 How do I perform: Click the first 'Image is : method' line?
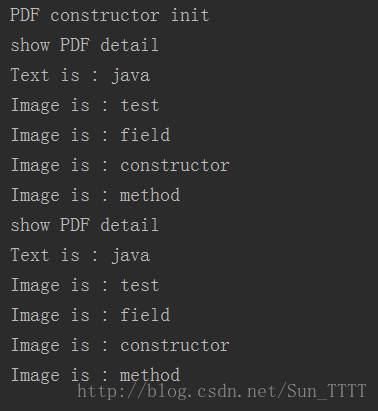(96, 195)
